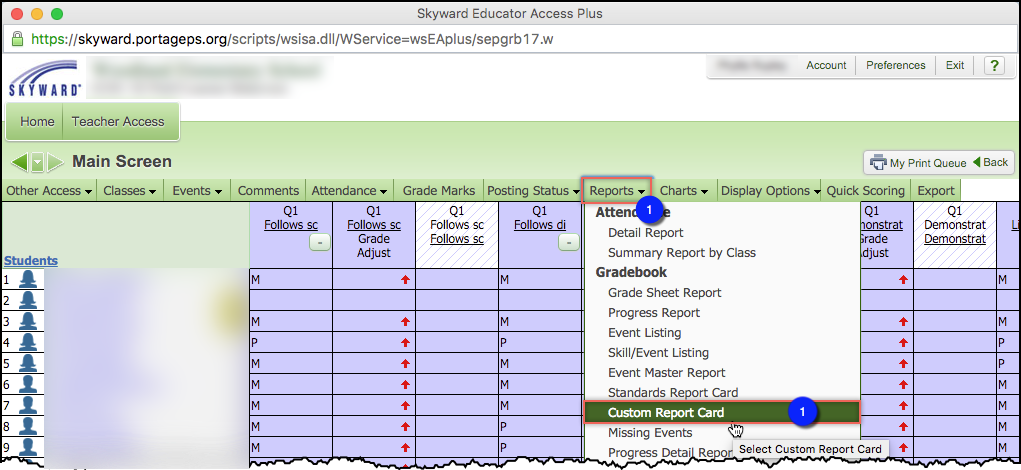
Task: Open the Classes dropdown menu
Action: [130, 191]
